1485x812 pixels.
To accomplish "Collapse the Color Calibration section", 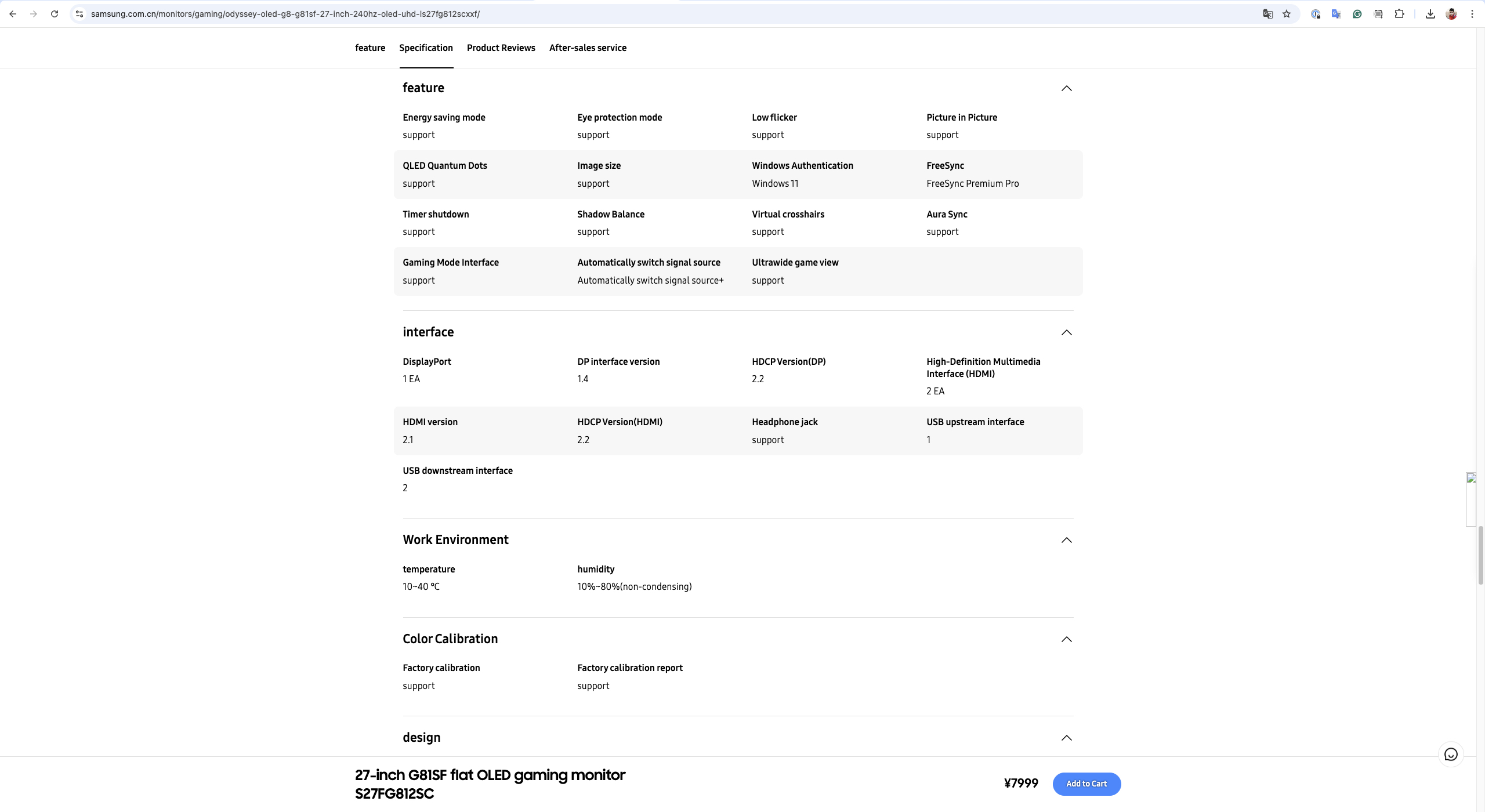I will 1066,639.
